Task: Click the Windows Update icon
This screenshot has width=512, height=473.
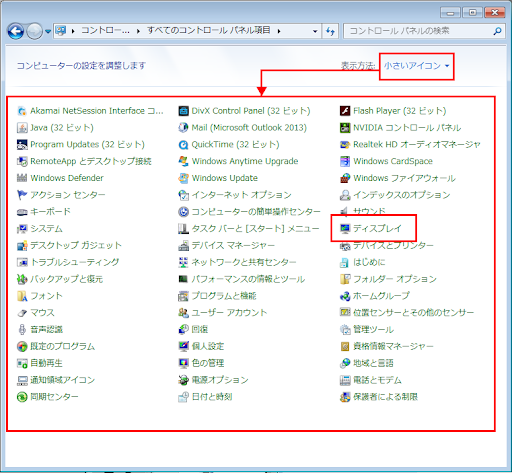Action: point(183,178)
